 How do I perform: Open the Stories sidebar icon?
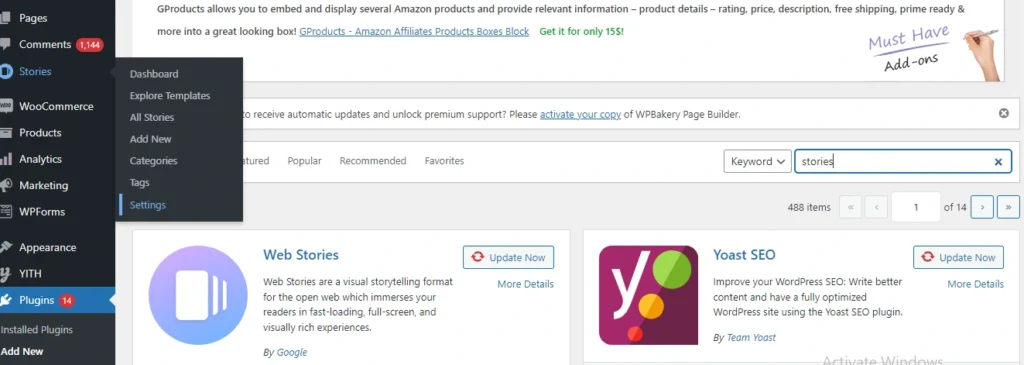pos(6,71)
